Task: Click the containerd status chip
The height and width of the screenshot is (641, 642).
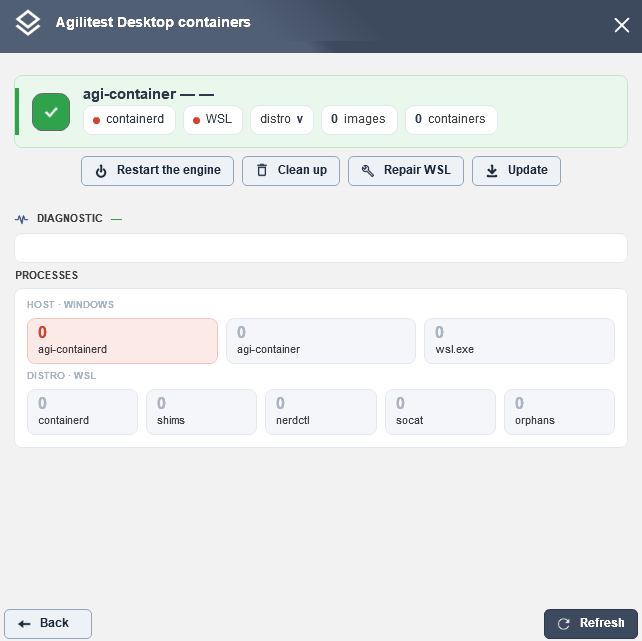Action: click(x=129, y=120)
